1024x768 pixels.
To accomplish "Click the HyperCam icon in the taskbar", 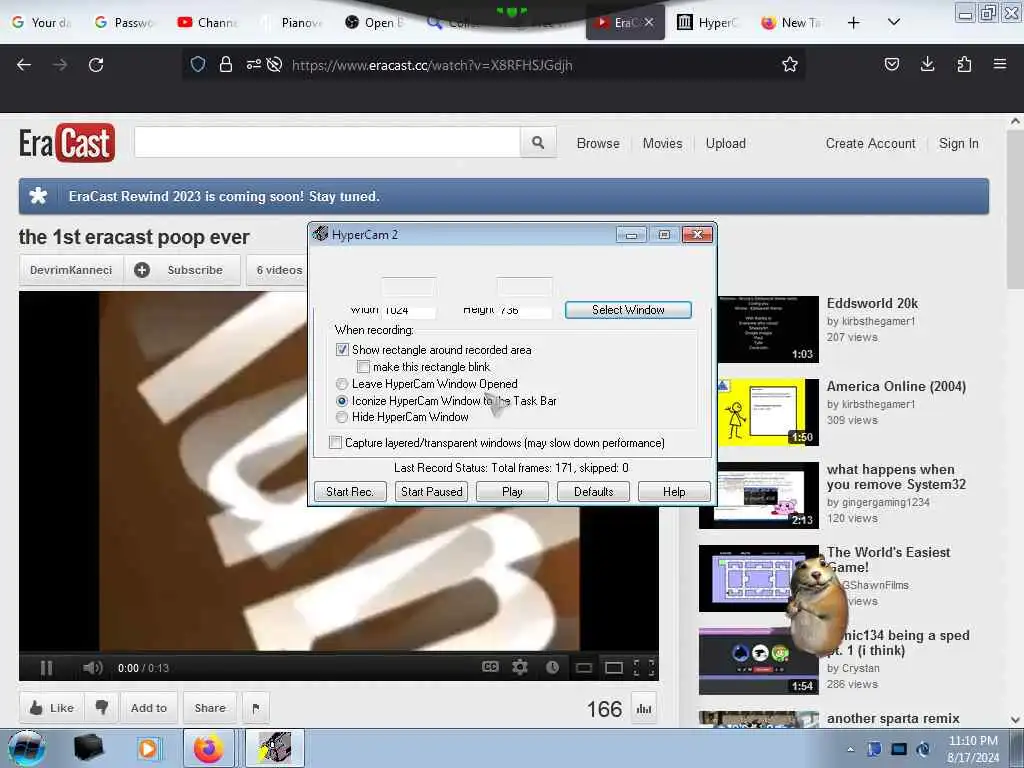I will [274, 748].
